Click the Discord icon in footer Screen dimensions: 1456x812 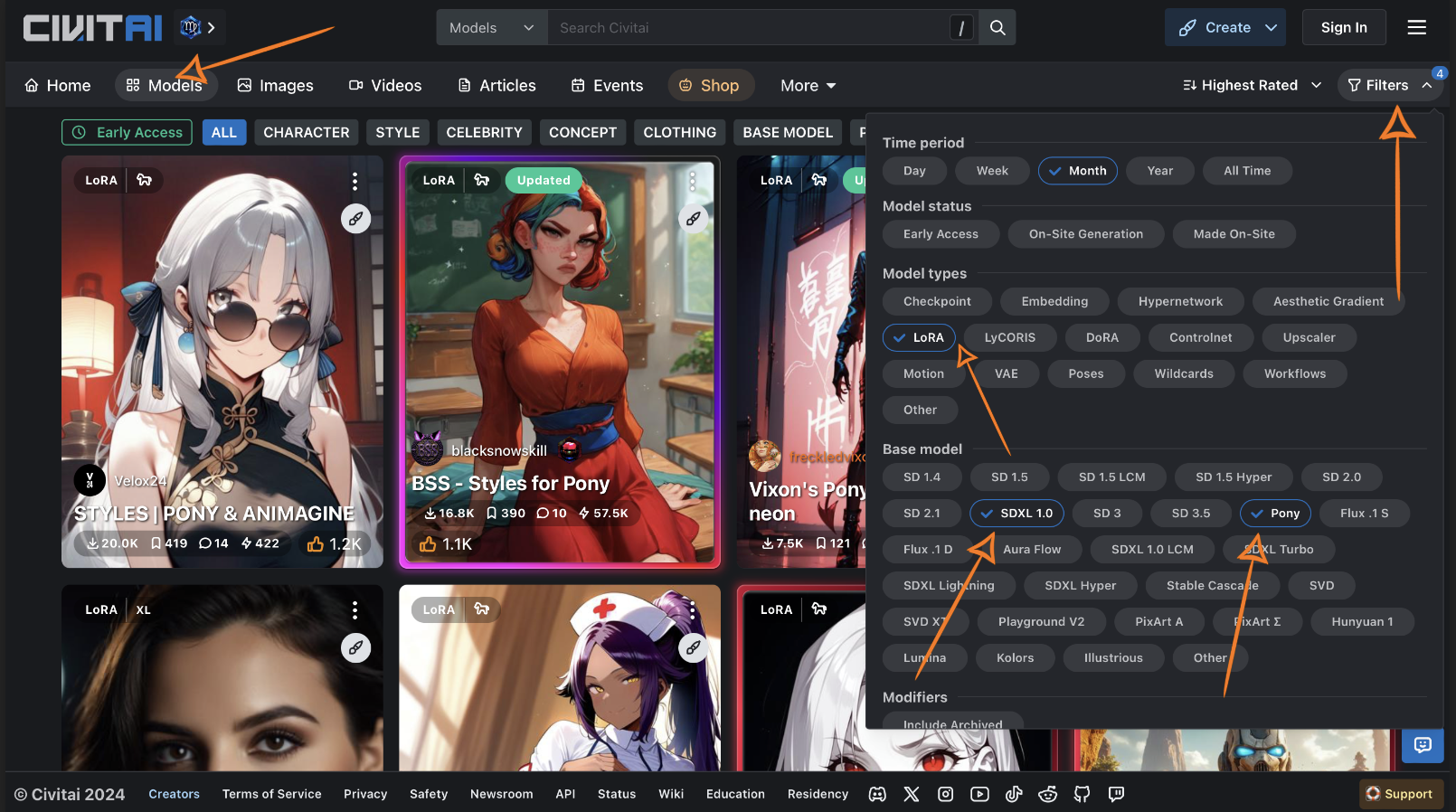pyautogui.click(x=877, y=794)
